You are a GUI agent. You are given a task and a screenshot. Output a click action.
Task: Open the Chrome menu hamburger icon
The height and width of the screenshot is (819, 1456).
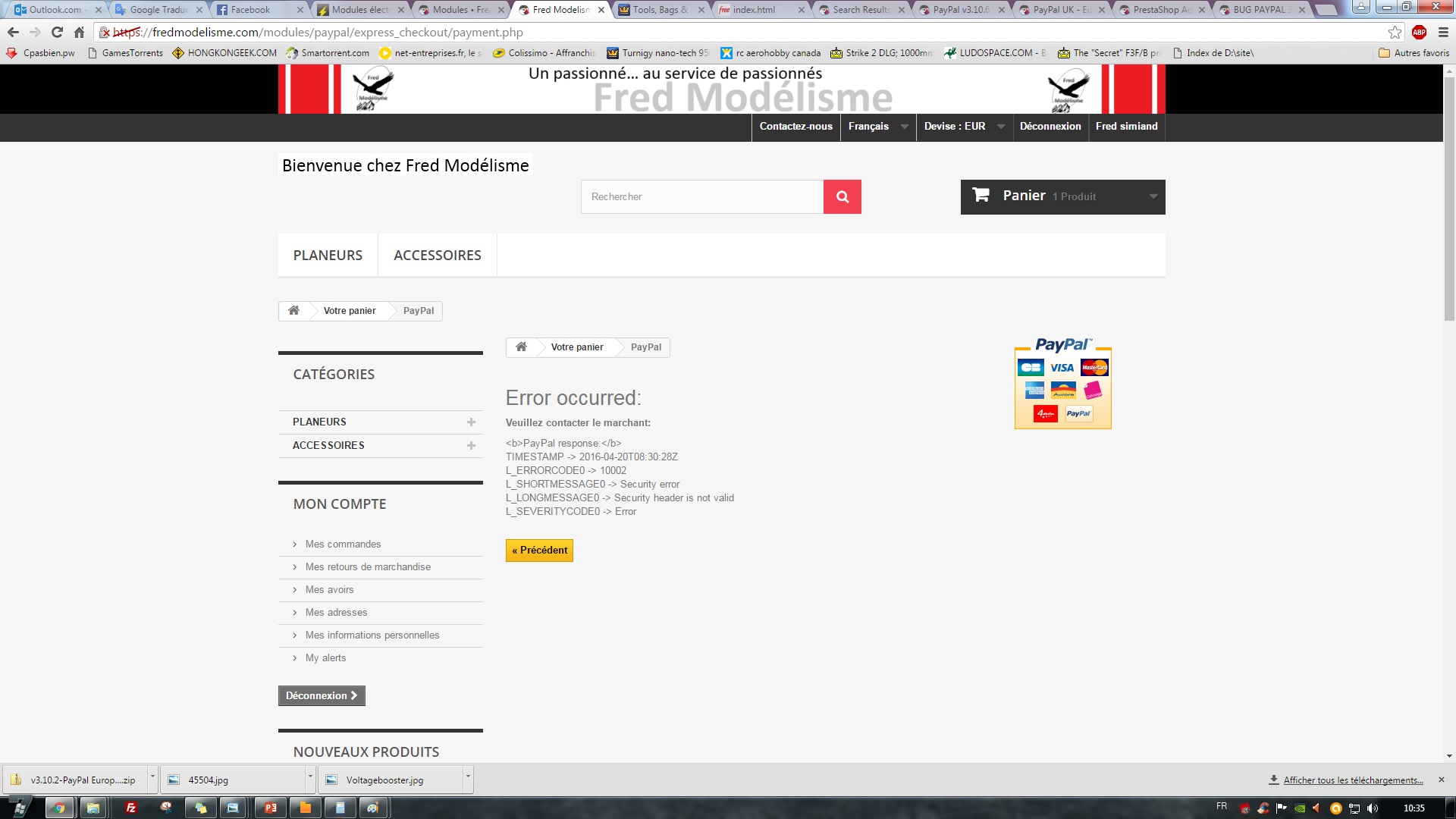click(x=1443, y=33)
